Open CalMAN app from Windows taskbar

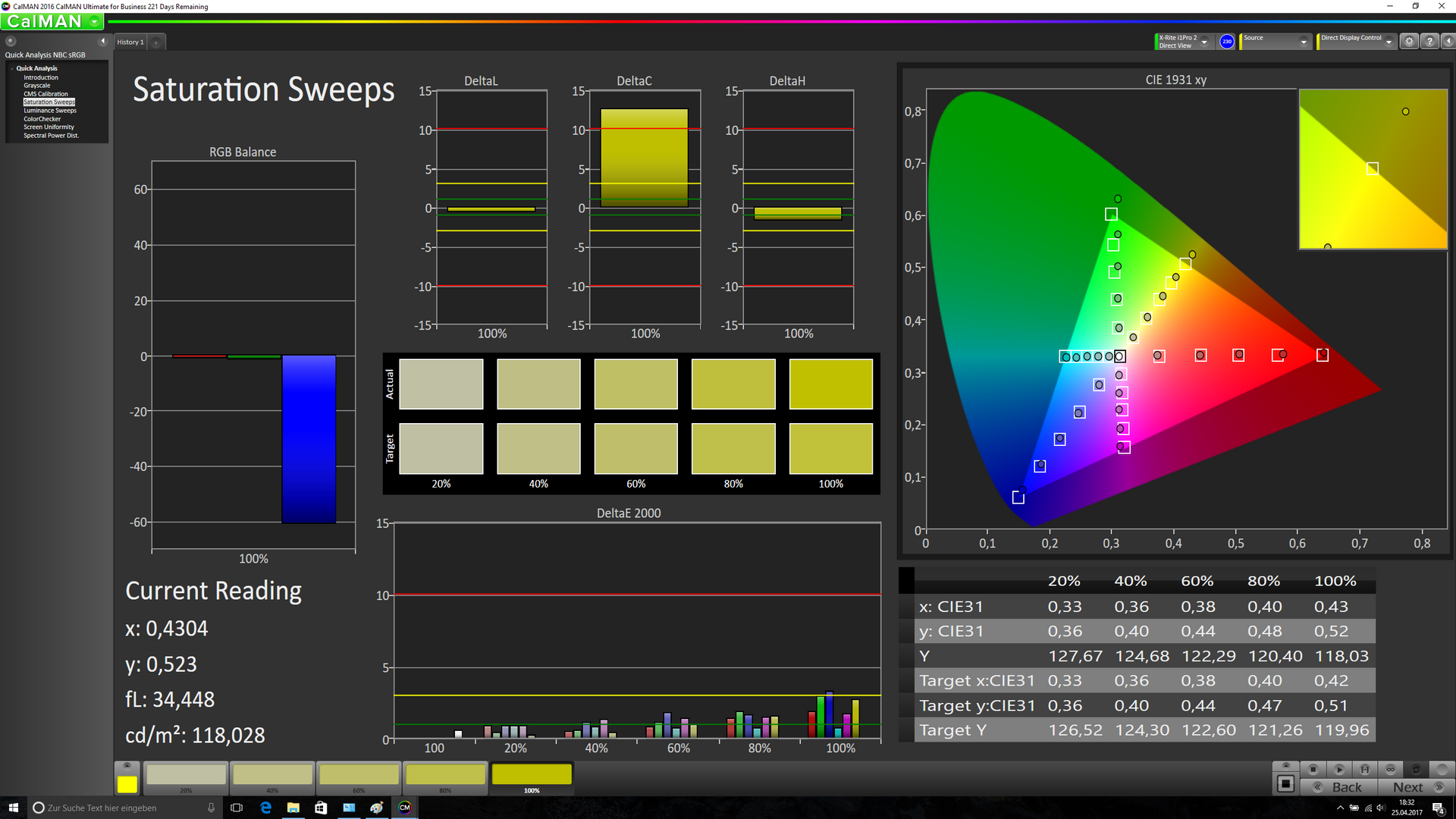tap(405, 808)
